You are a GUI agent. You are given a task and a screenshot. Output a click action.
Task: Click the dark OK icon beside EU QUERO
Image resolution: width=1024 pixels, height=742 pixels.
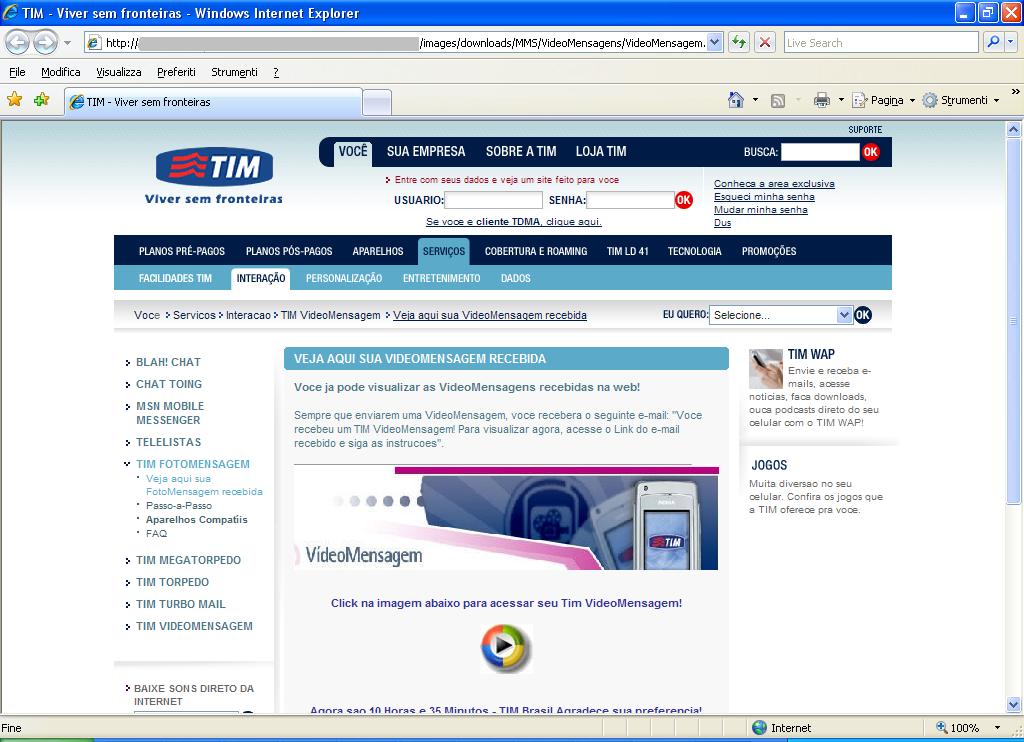863,315
